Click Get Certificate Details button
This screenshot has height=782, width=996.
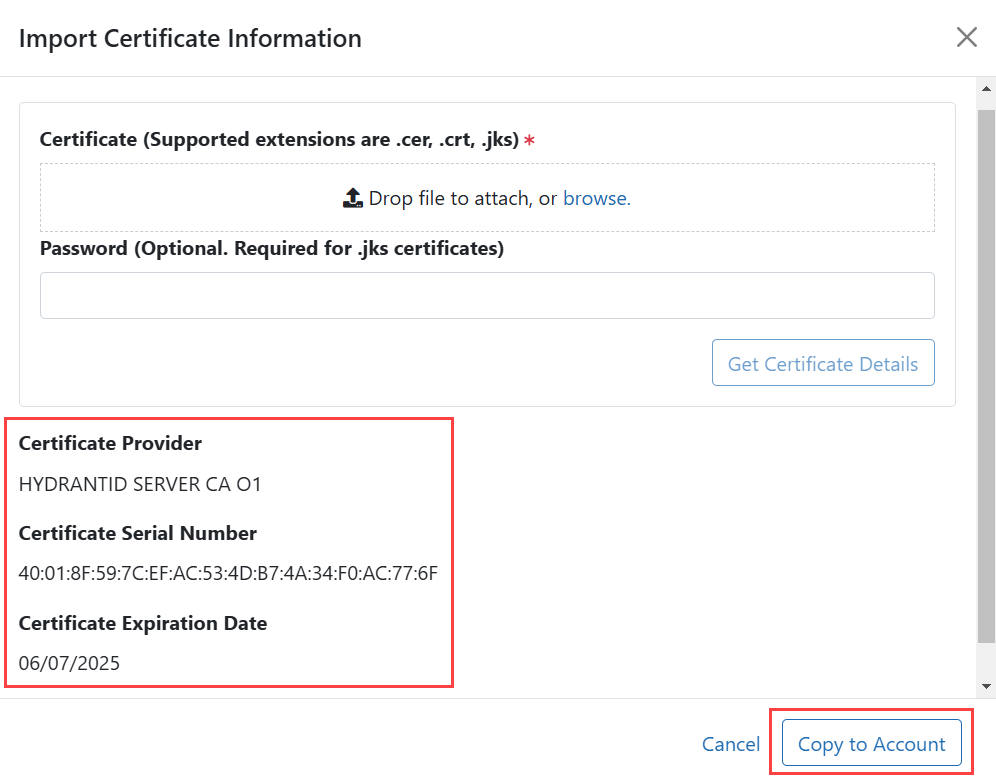pyautogui.click(x=823, y=363)
